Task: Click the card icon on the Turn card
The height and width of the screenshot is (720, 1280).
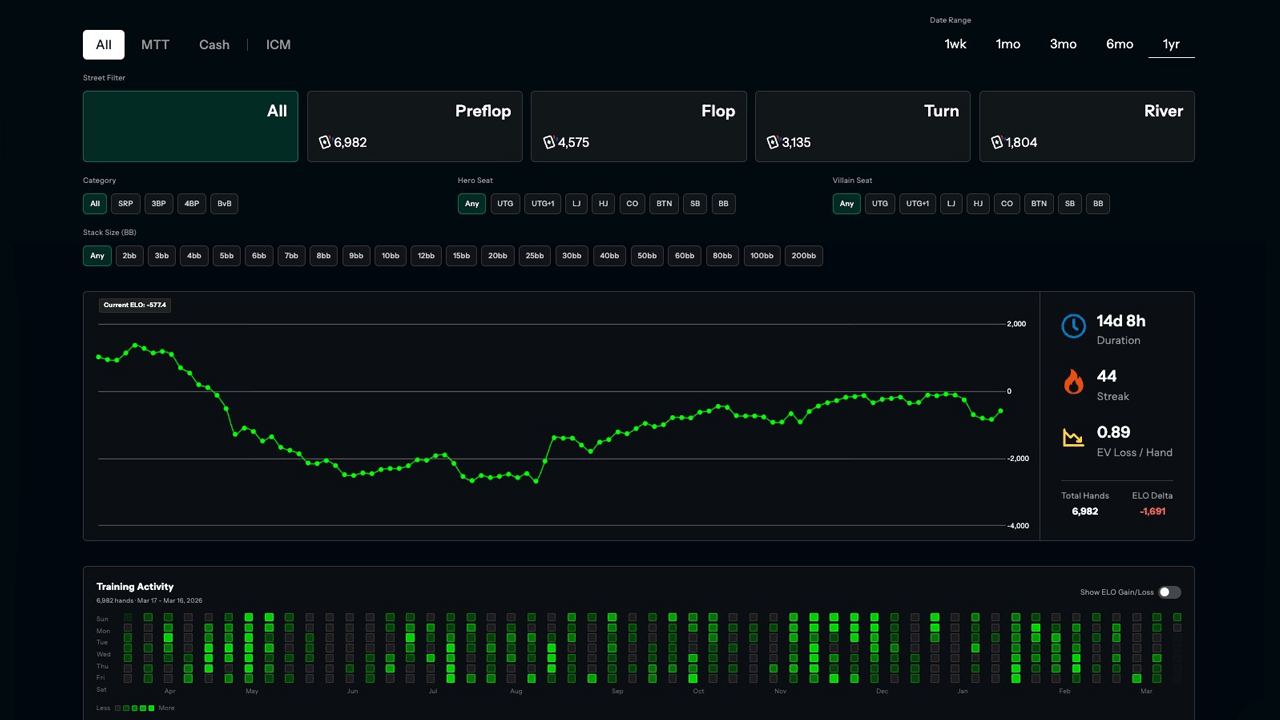Action: tap(773, 142)
